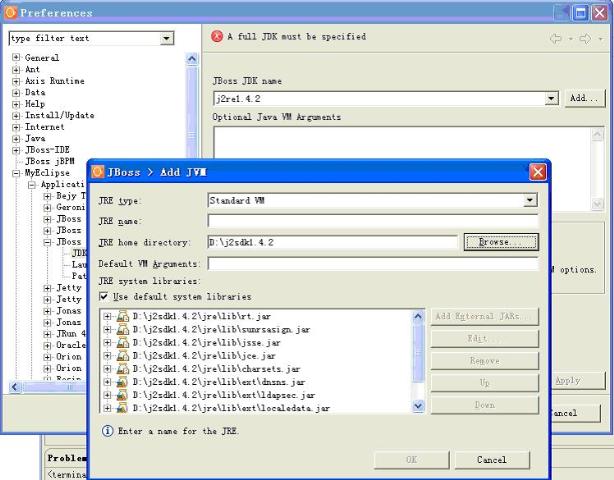Image resolution: width=614 pixels, height=480 pixels.
Task: Select the JRun 4 tree item
Action: 70,334
